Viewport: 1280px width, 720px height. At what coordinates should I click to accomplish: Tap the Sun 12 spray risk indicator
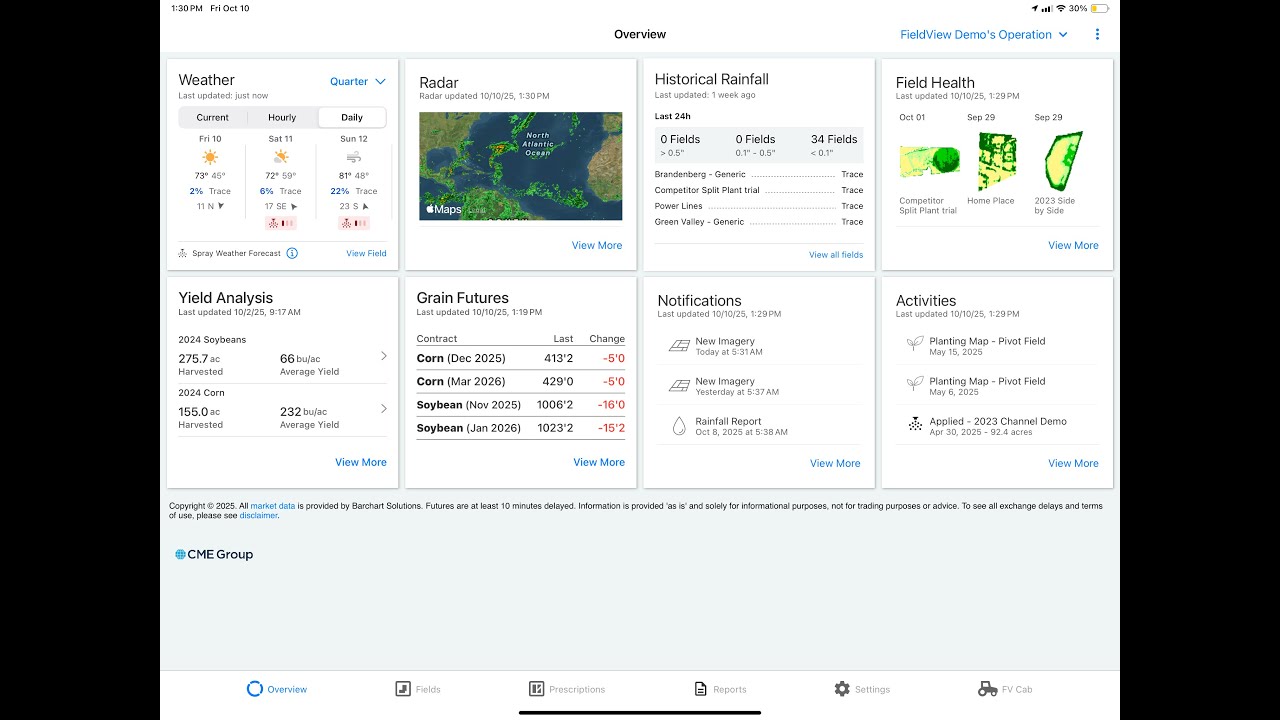354,223
